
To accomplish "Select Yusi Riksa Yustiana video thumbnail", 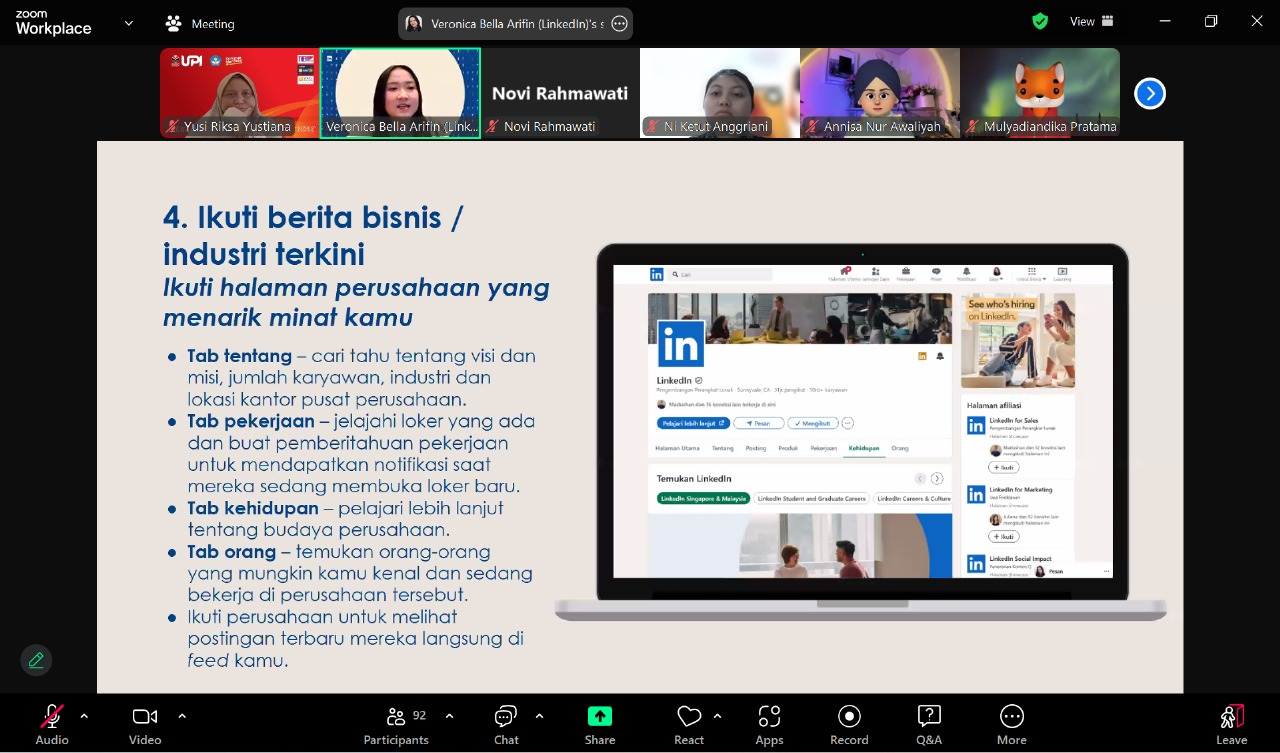I will coord(239,93).
